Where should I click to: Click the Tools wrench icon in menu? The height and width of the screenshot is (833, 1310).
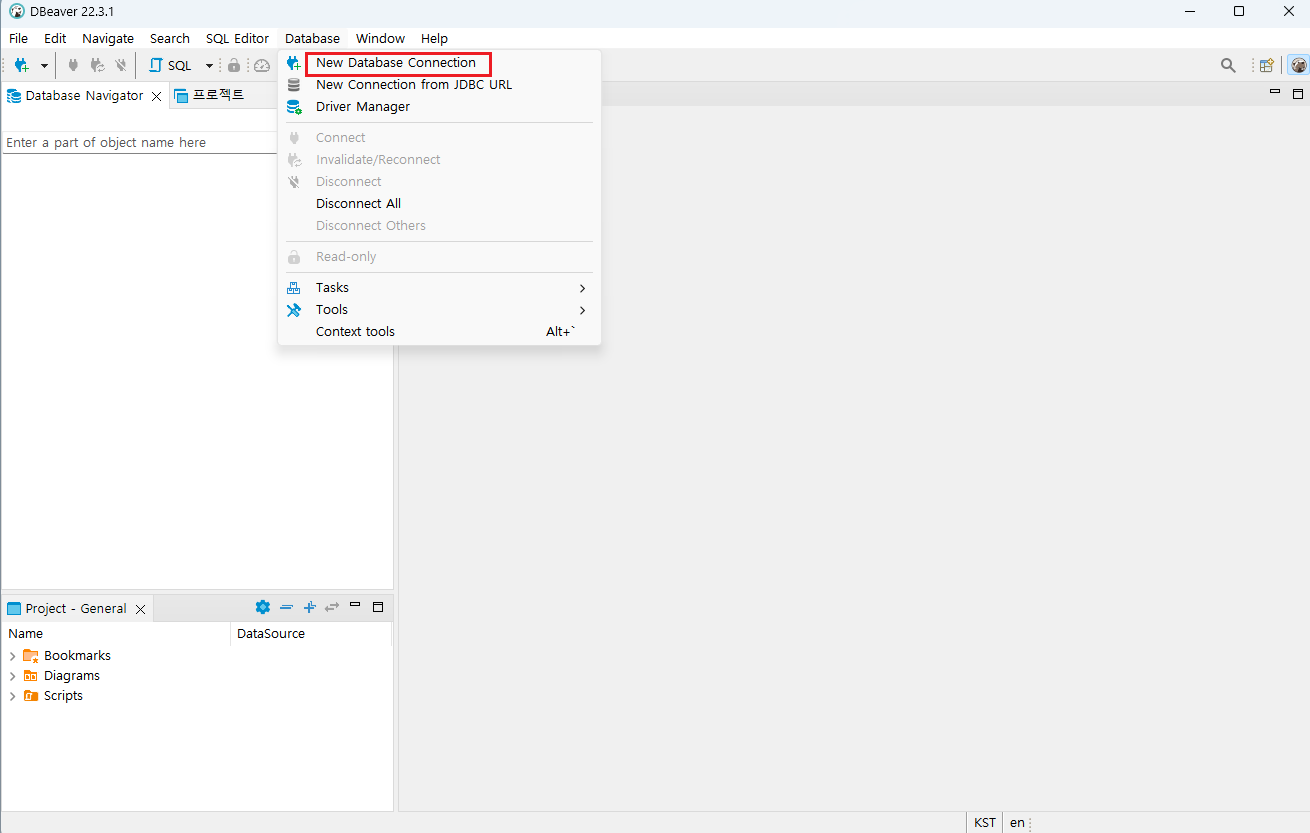(x=294, y=310)
